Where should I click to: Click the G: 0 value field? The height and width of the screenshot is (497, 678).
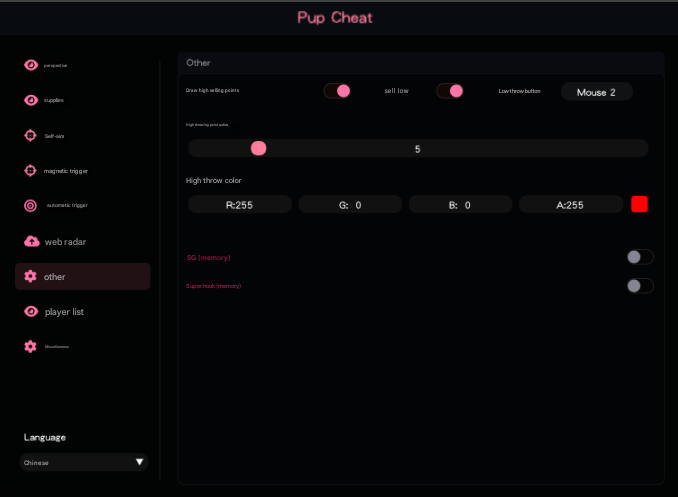(350, 205)
